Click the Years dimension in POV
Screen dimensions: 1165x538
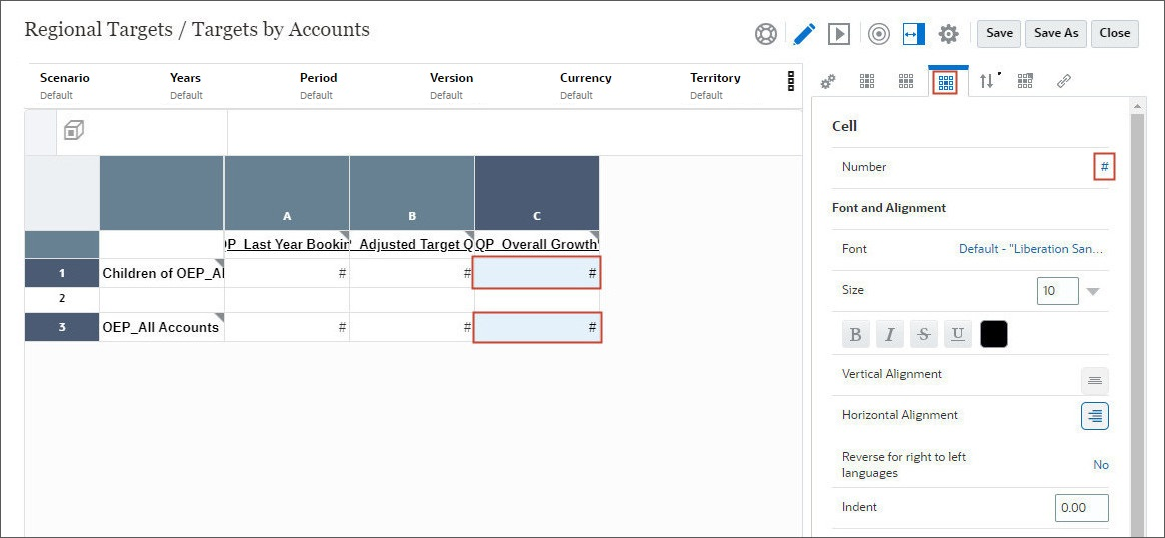(186, 85)
